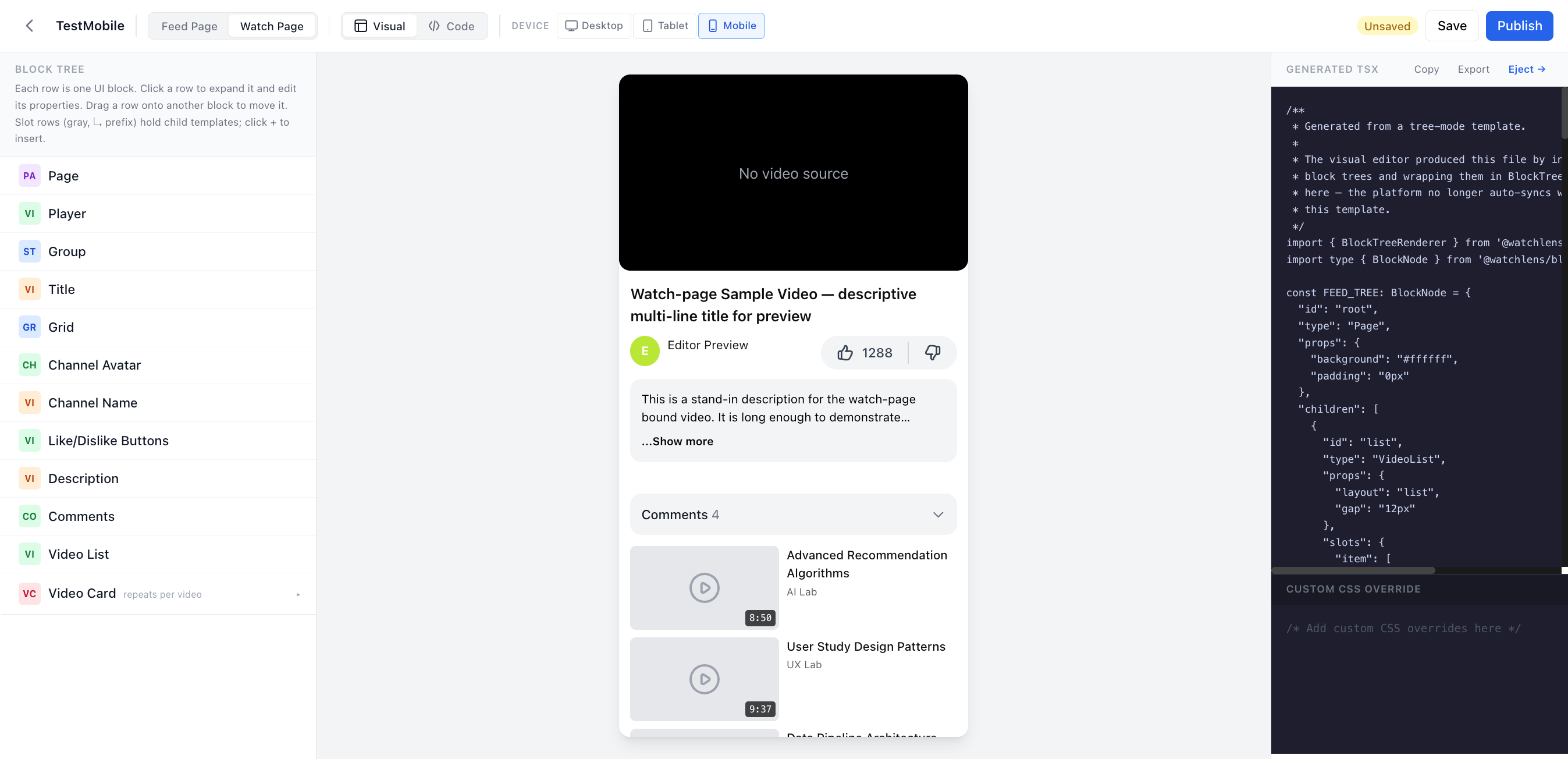Select the Channel Name block row
This screenshot has width=1568, height=759.
tap(158, 403)
